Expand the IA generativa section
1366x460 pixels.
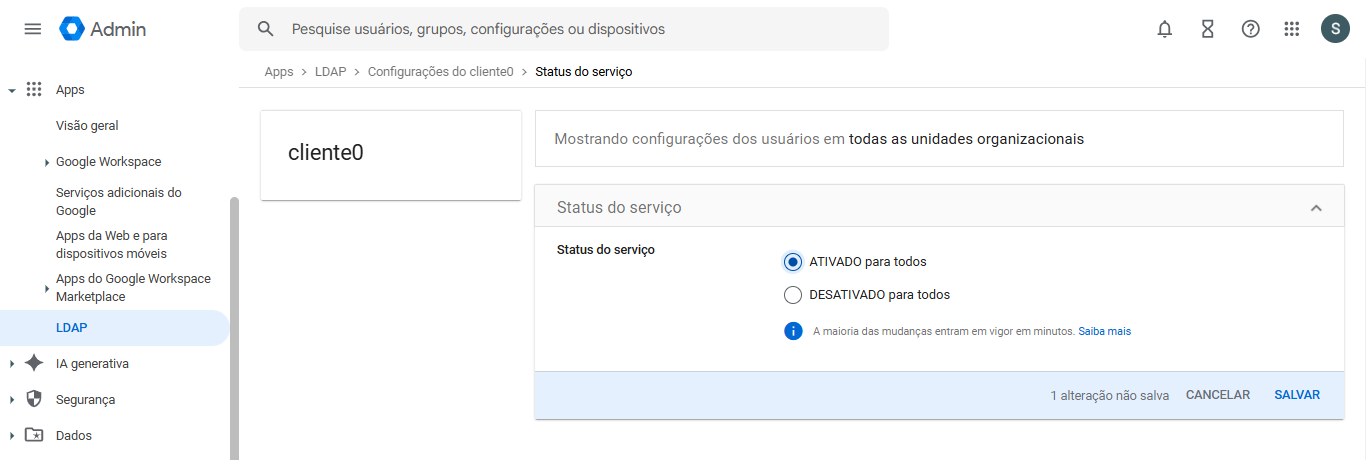(12, 364)
